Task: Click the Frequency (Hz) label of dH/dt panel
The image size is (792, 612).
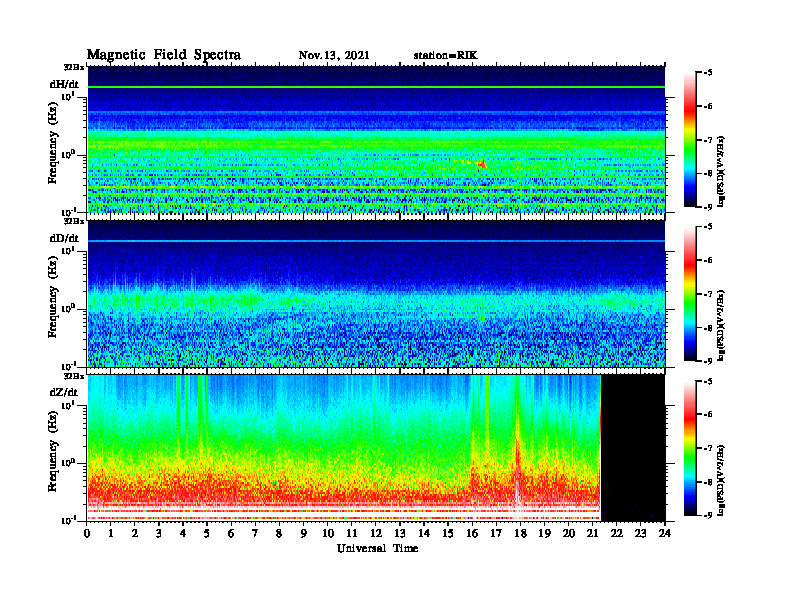Action: (53, 142)
